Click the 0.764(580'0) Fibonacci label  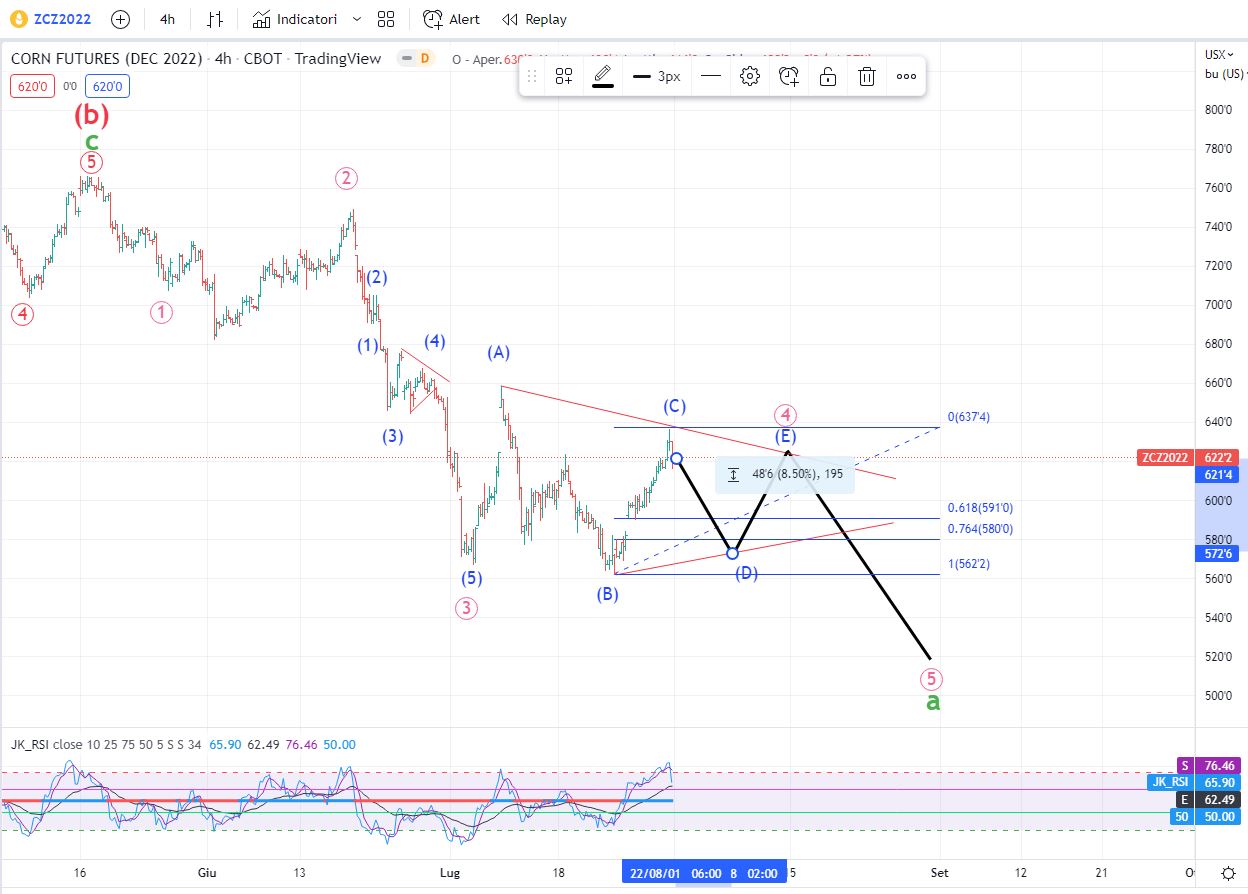coord(980,529)
